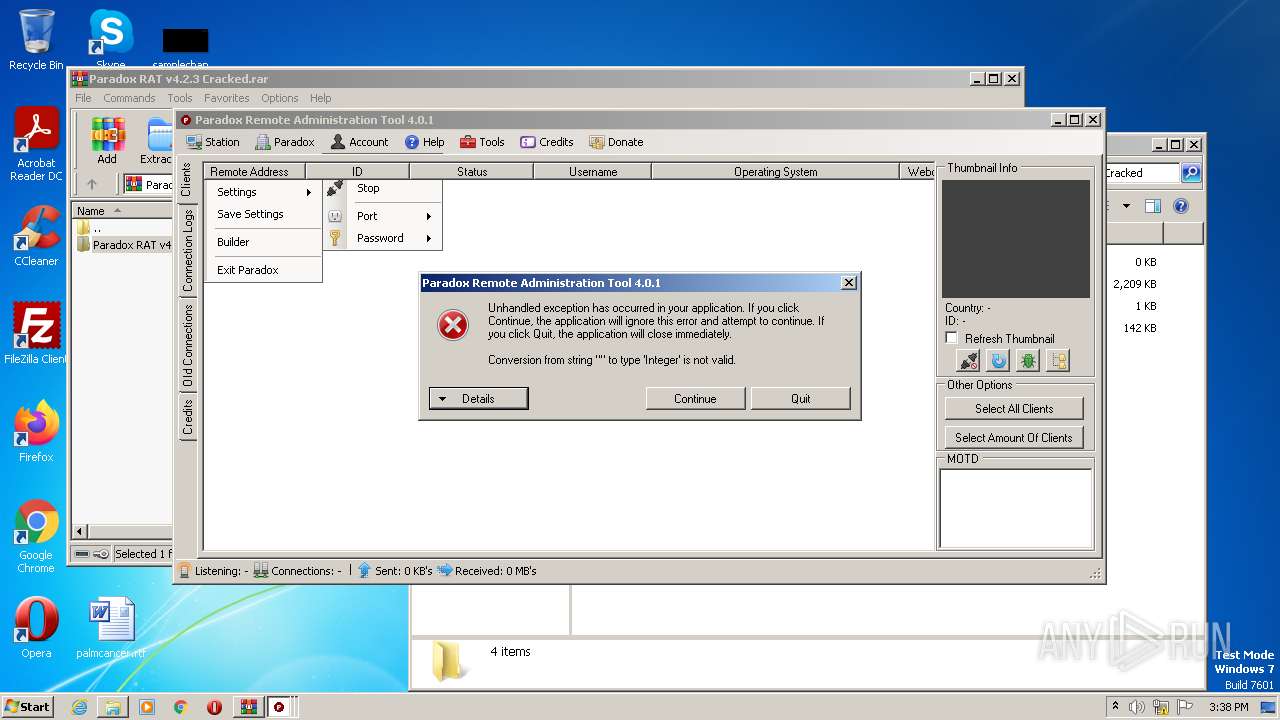1280x720 pixels.
Task: Click the Add icon in WinRAR toolbar
Action: [107, 141]
